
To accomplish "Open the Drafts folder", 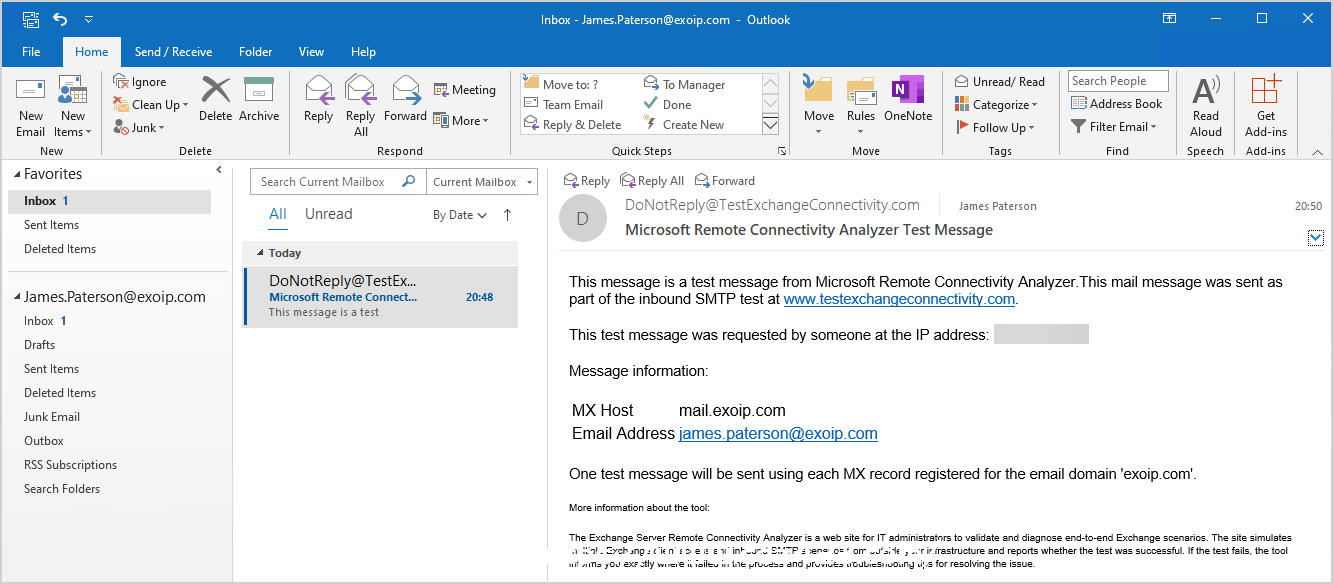I will 40,345.
